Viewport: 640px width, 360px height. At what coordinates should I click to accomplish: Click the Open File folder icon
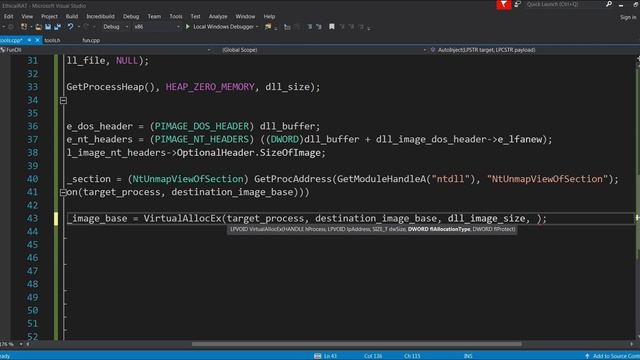tap(38, 27)
